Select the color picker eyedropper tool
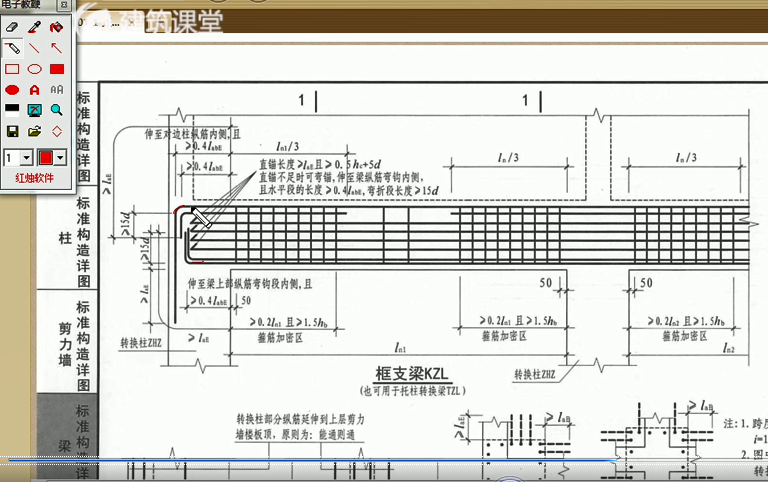The image size is (768, 482). 34,27
